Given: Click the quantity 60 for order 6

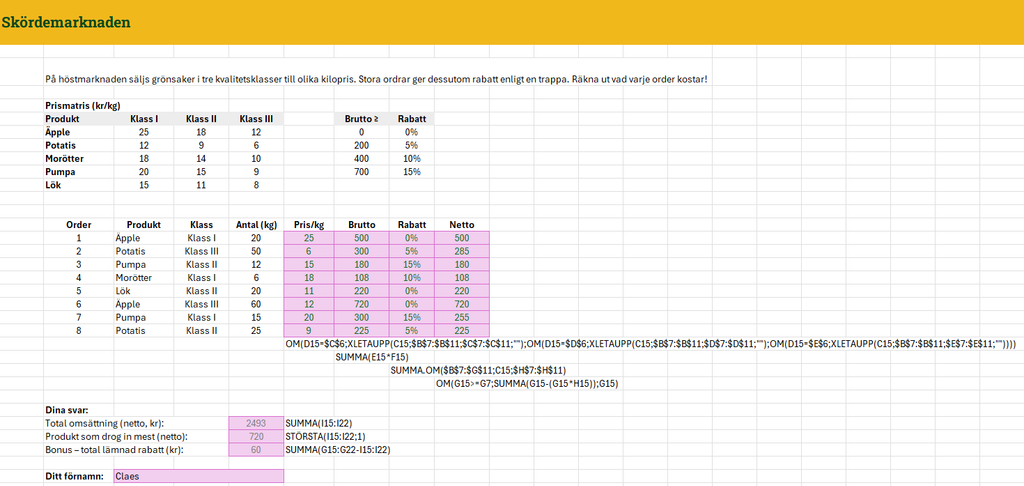Looking at the screenshot, I should point(256,304).
